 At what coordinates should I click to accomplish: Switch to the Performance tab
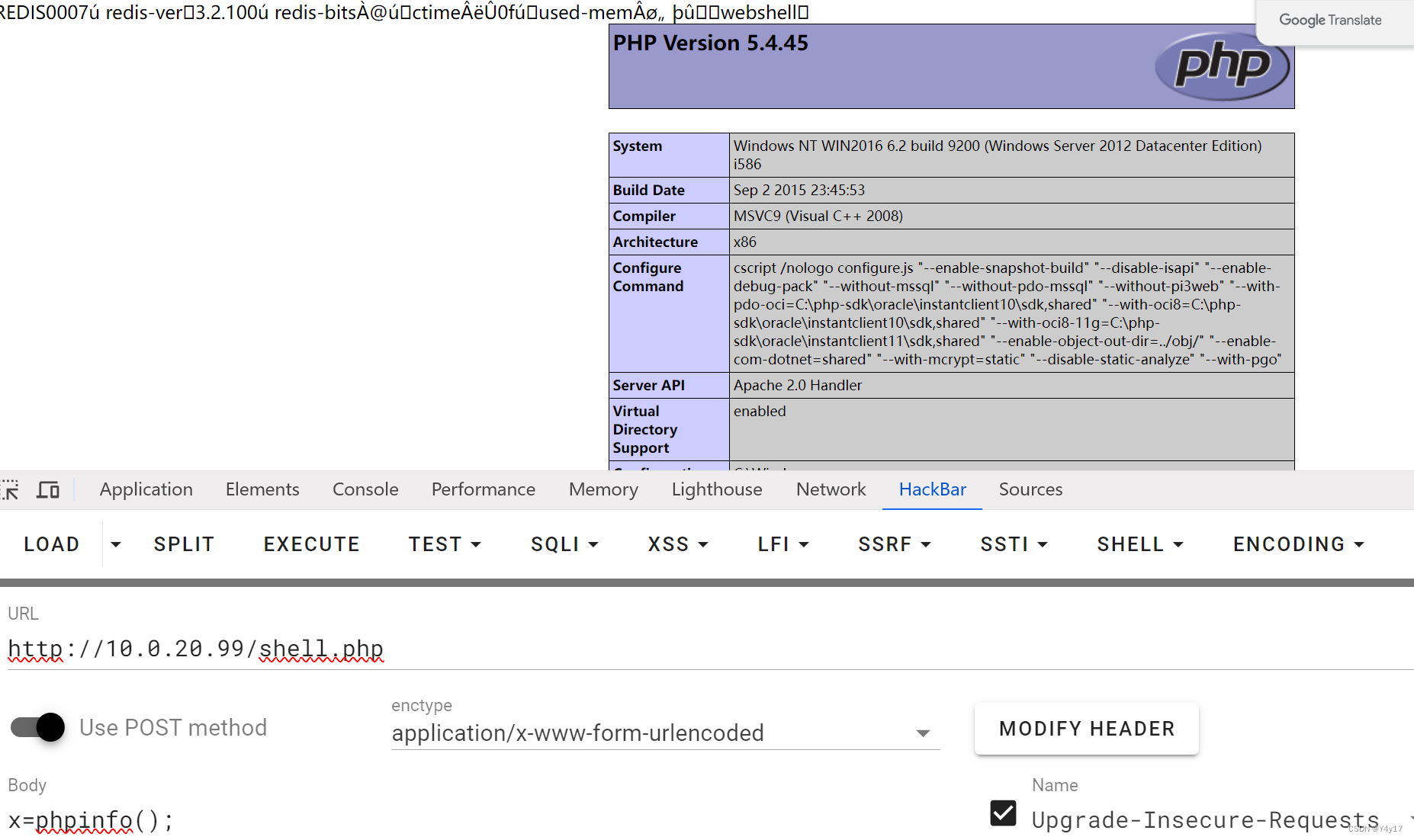click(484, 489)
